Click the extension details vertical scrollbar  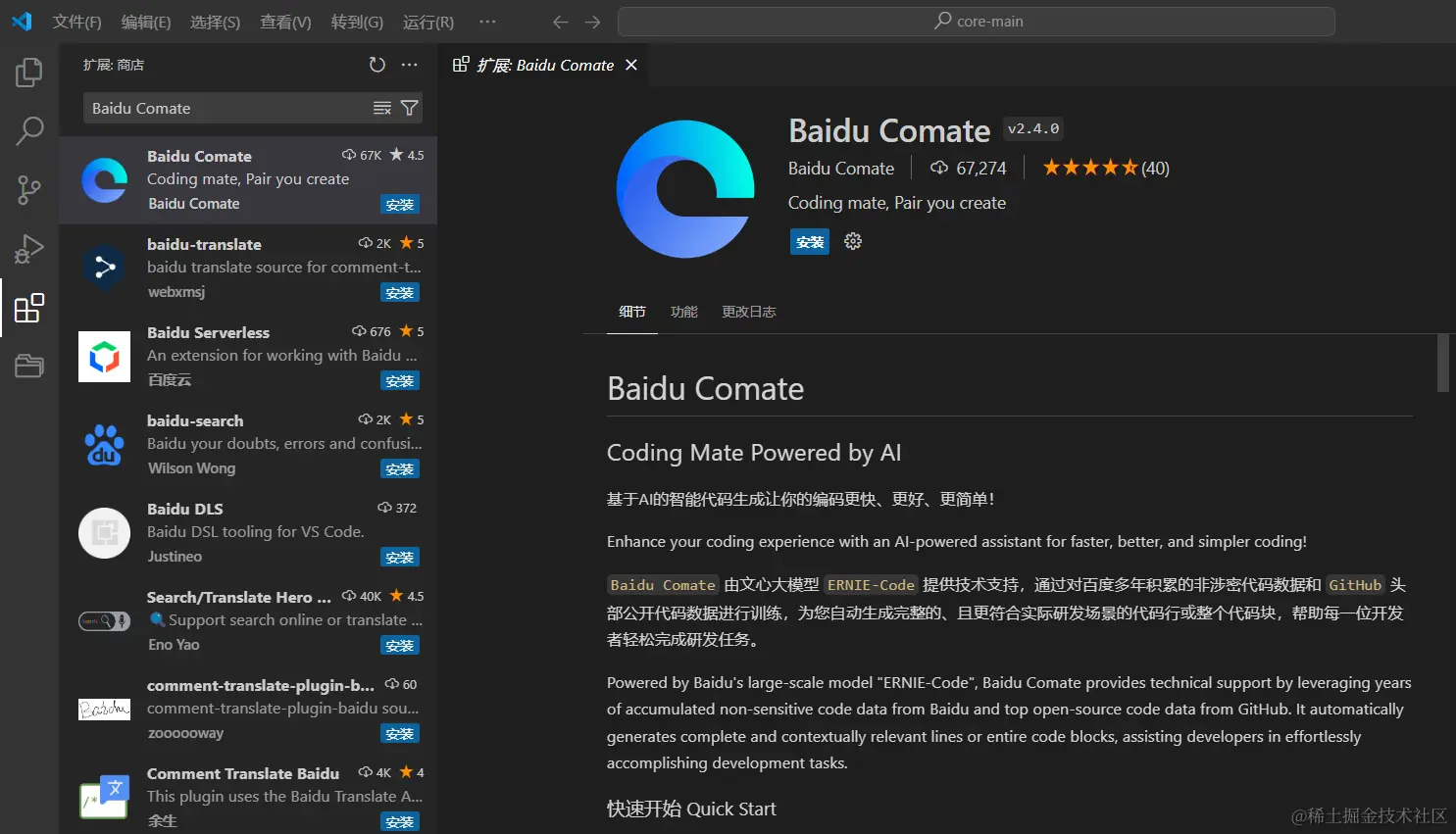1442,364
